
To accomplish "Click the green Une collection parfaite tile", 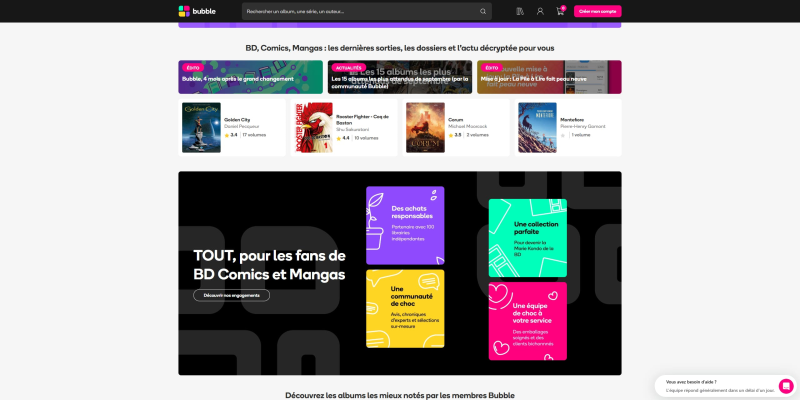I will (528, 238).
